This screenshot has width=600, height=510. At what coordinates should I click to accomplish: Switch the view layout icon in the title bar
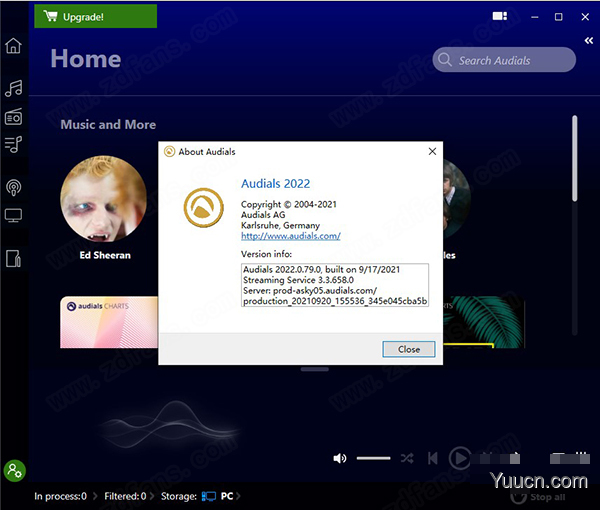[x=499, y=16]
